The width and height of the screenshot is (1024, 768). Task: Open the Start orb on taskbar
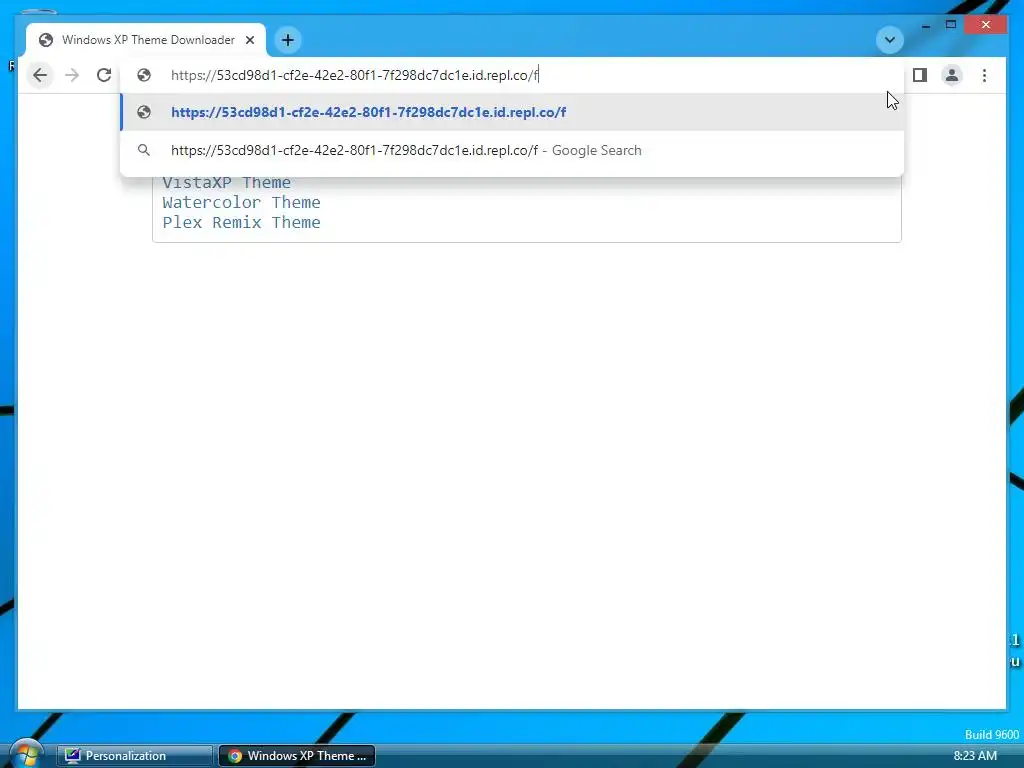[x=26, y=755]
